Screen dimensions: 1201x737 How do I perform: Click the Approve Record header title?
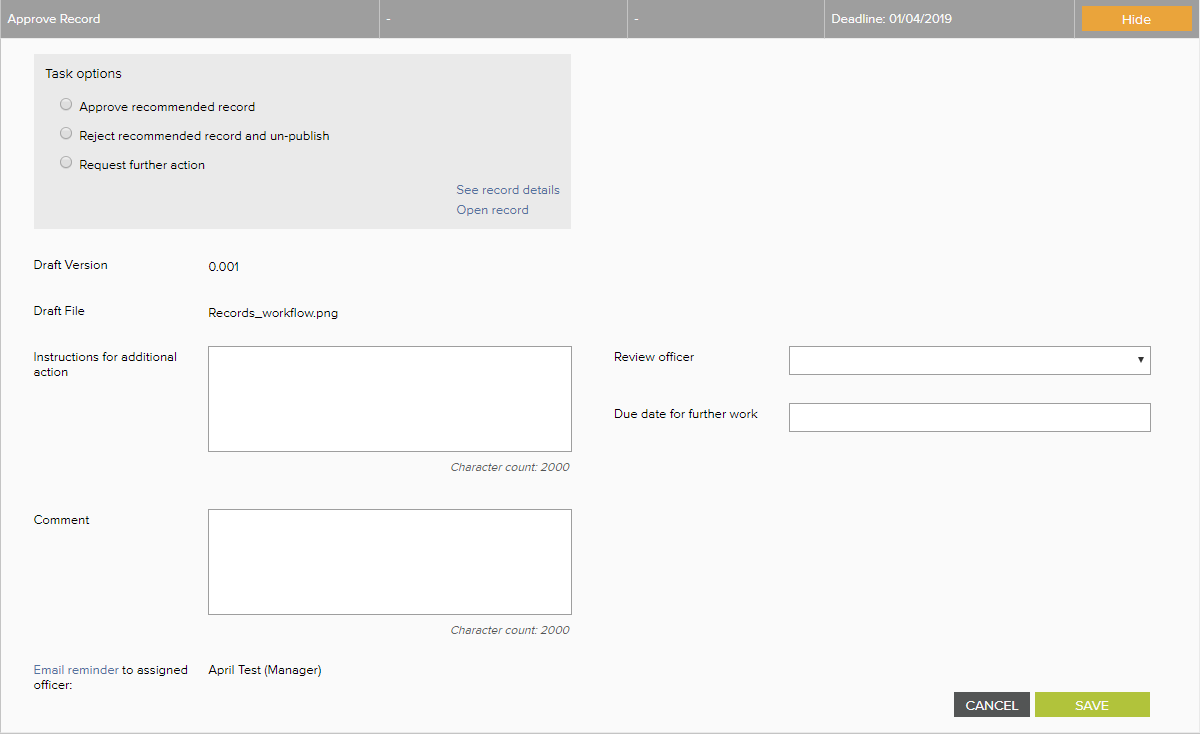(x=54, y=19)
